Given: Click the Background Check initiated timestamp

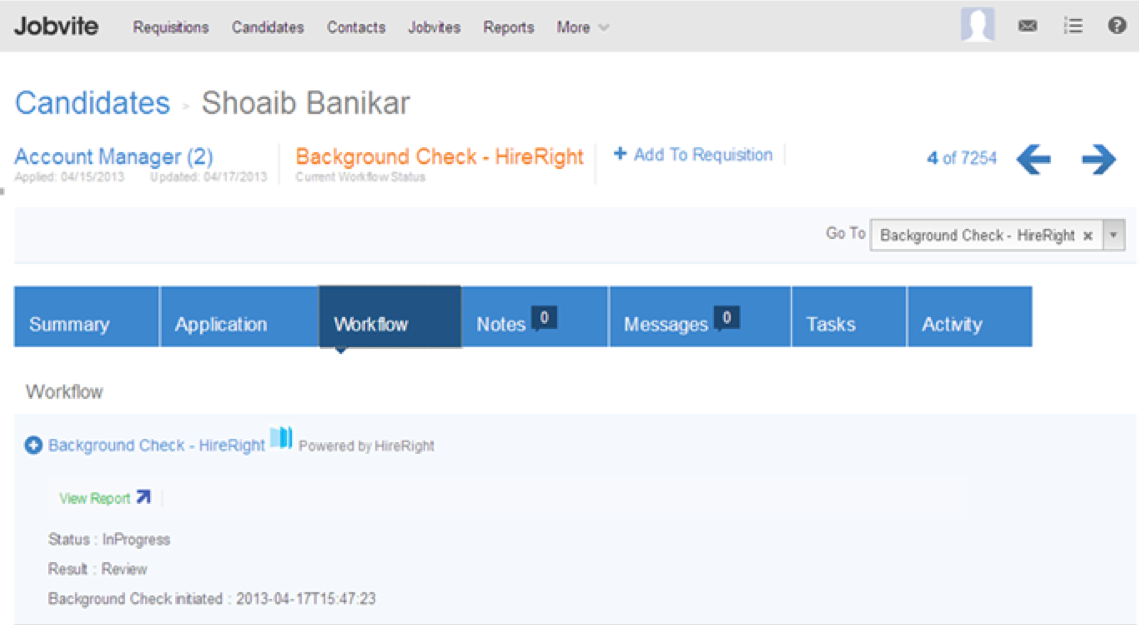Looking at the screenshot, I should point(212,599).
